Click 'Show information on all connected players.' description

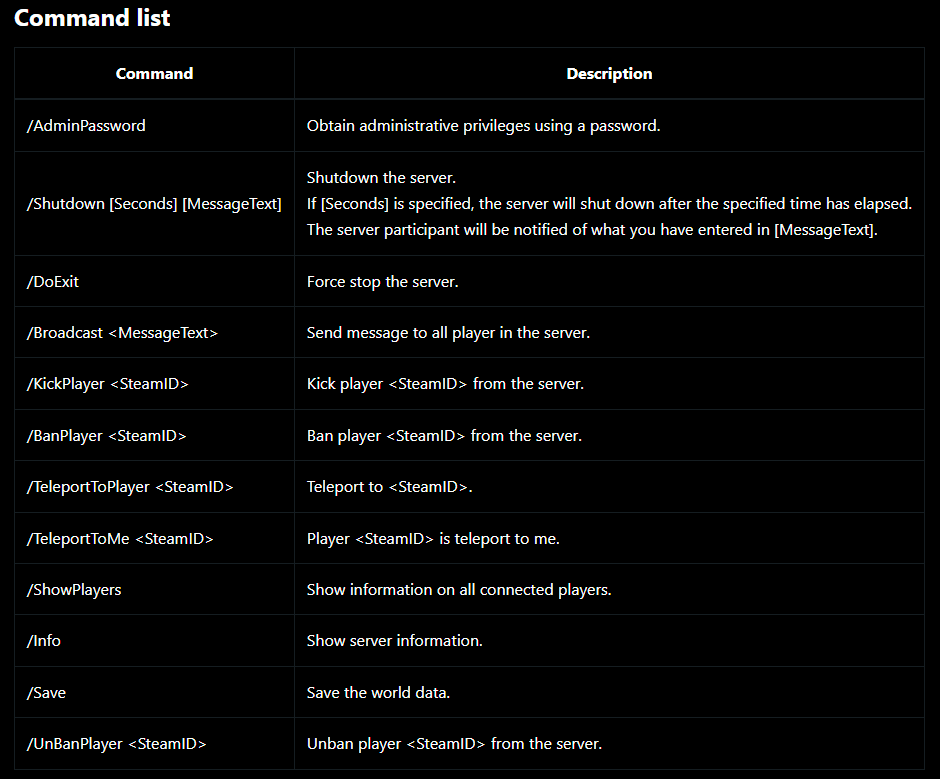pyautogui.click(x=458, y=590)
